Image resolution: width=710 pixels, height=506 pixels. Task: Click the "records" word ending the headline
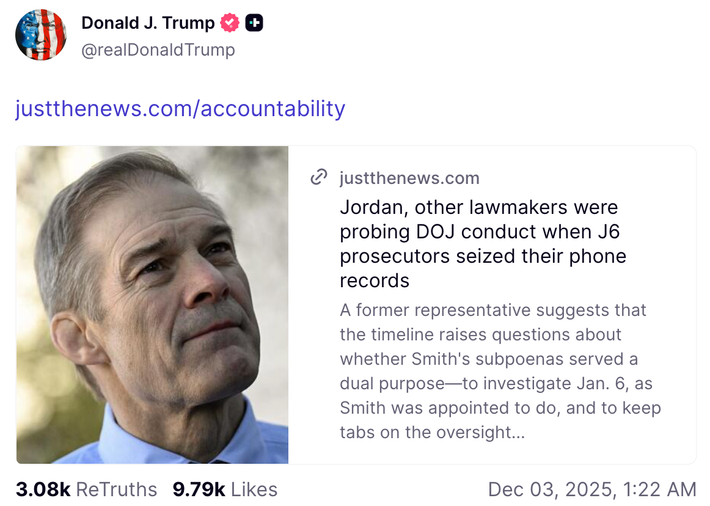(375, 281)
